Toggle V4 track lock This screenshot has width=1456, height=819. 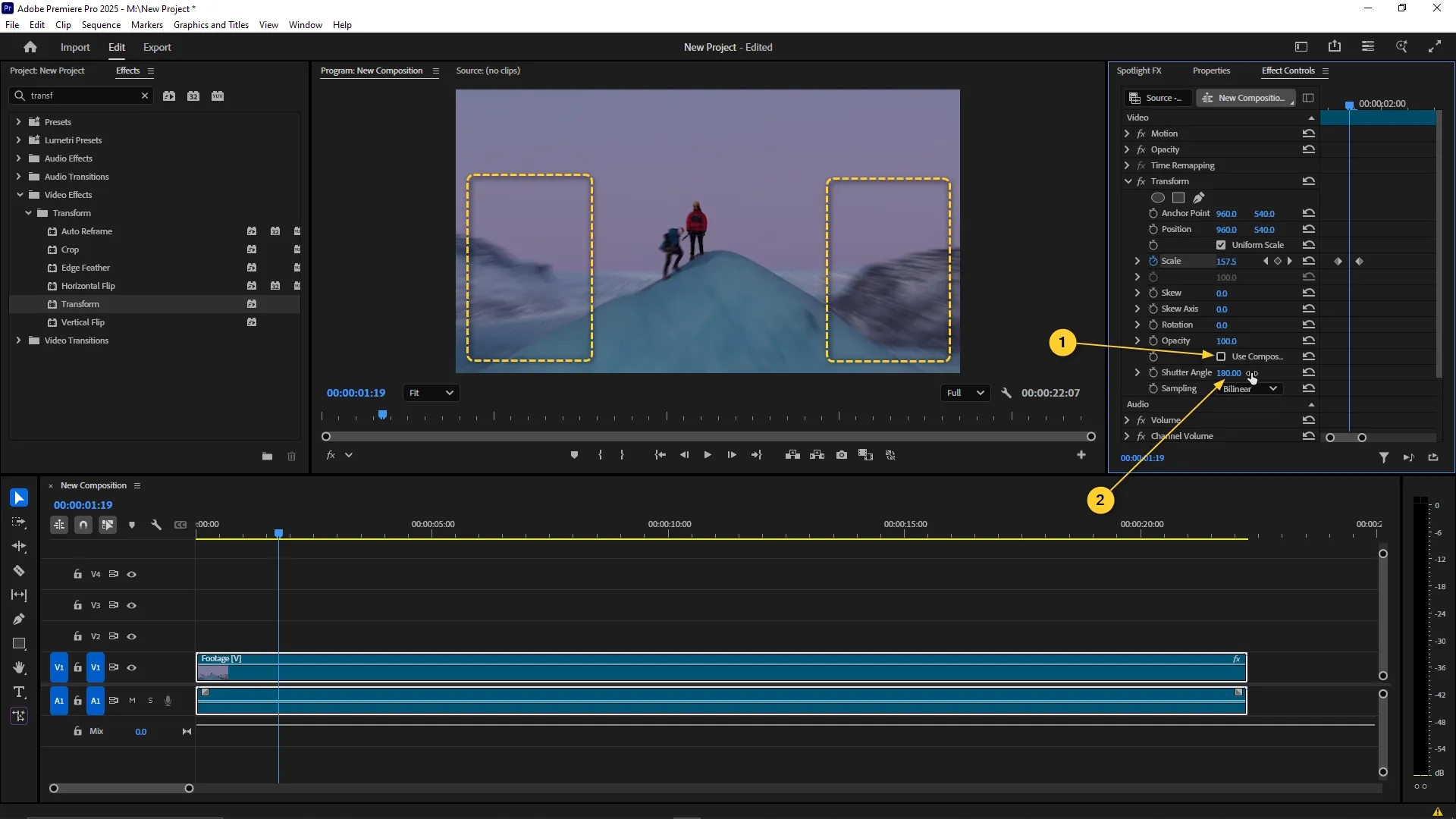(77, 575)
